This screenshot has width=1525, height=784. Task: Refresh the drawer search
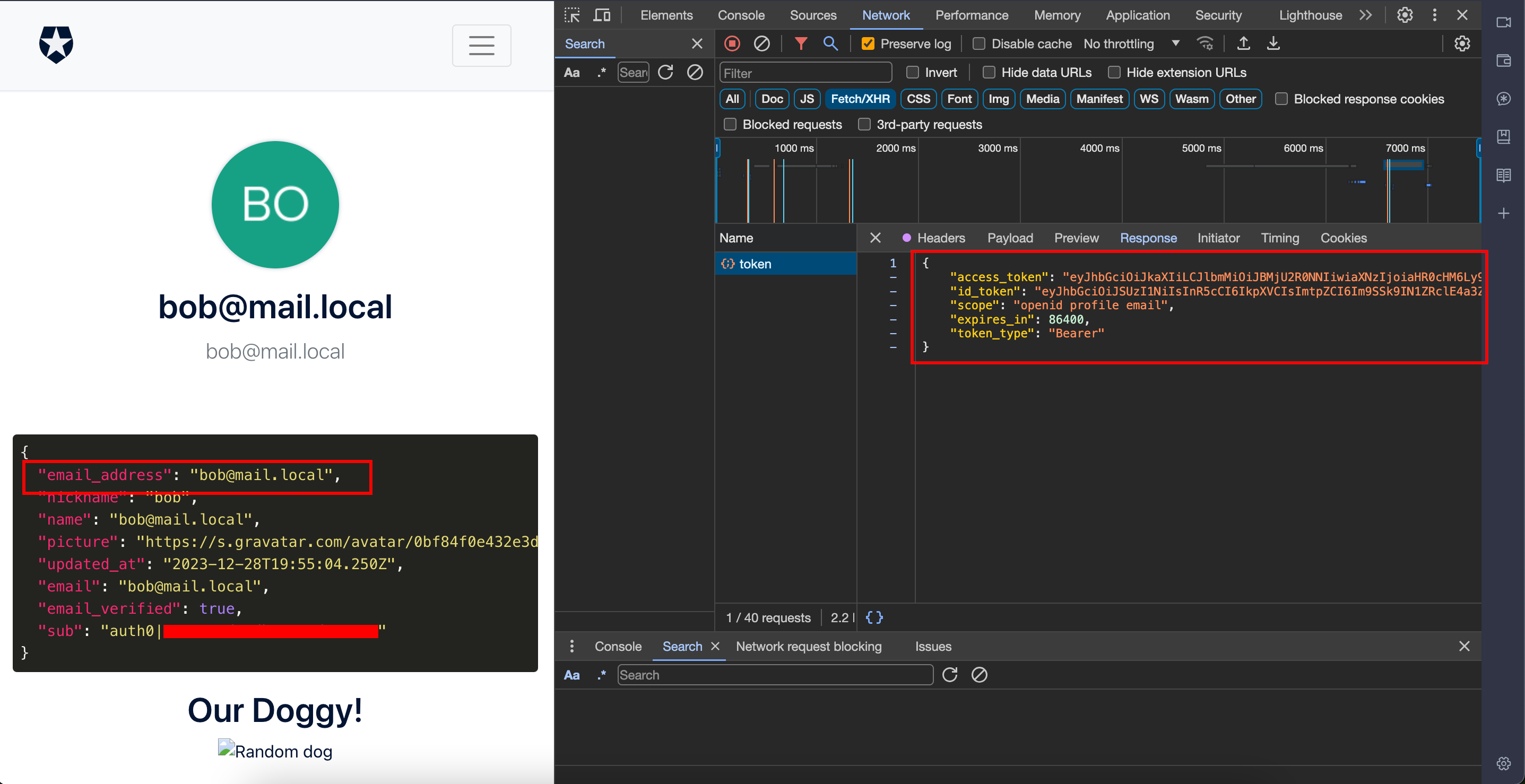point(950,675)
